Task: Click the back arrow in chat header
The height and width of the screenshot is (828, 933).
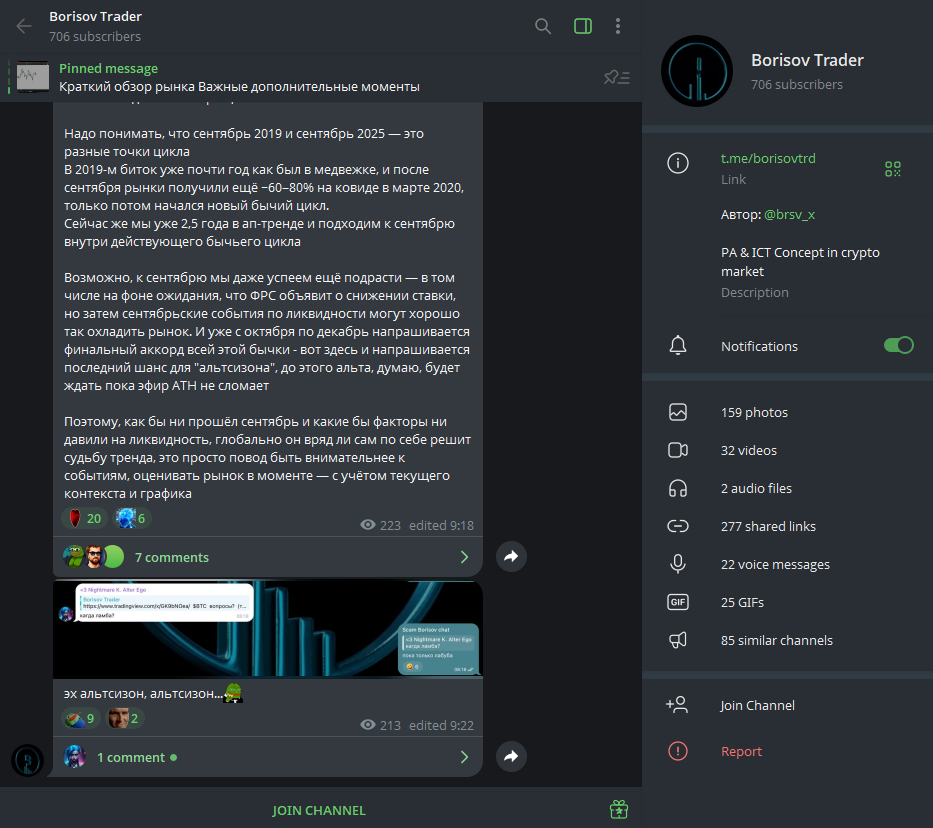Action: [x=24, y=26]
